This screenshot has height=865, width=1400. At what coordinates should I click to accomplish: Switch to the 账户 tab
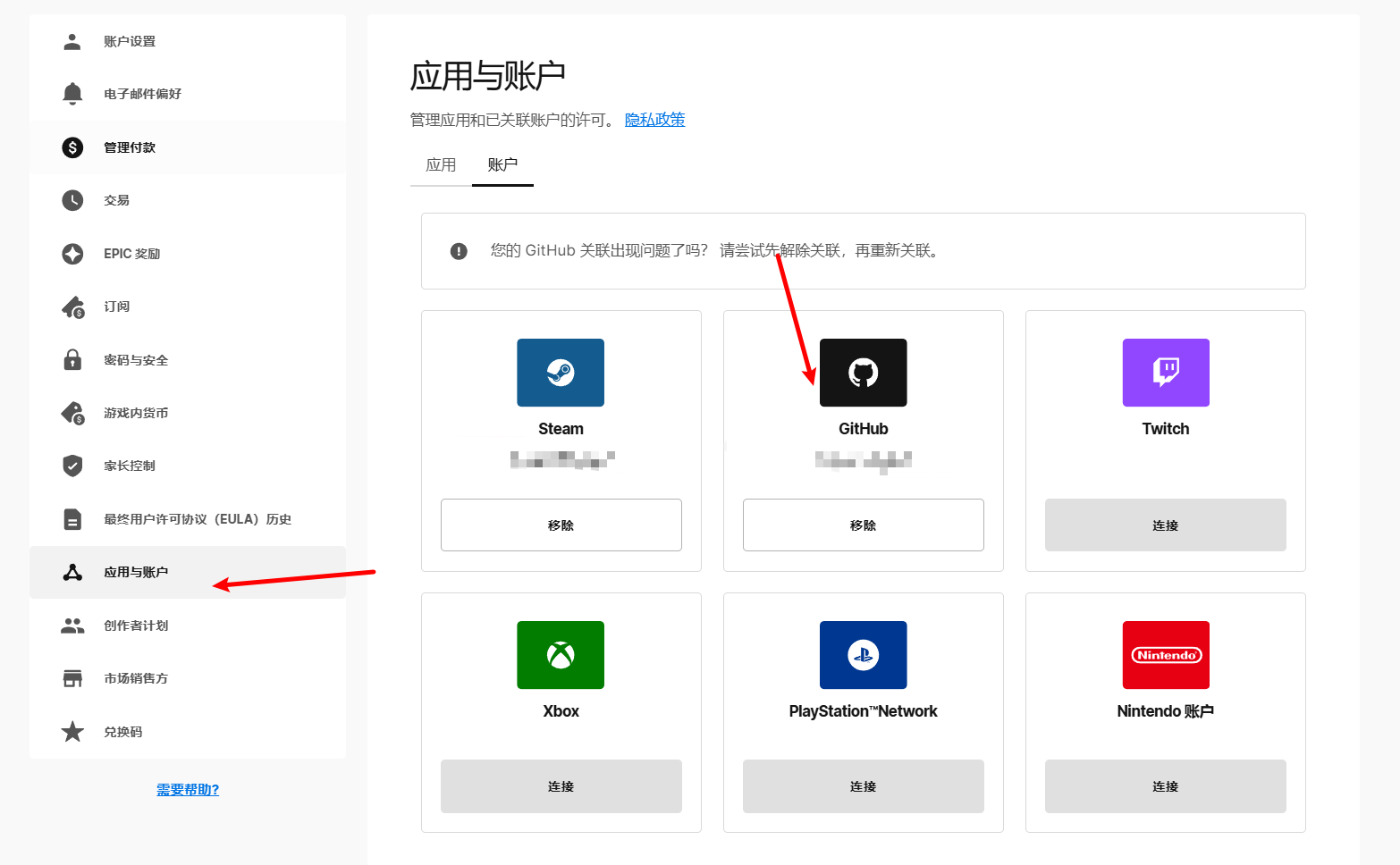tap(502, 165)
